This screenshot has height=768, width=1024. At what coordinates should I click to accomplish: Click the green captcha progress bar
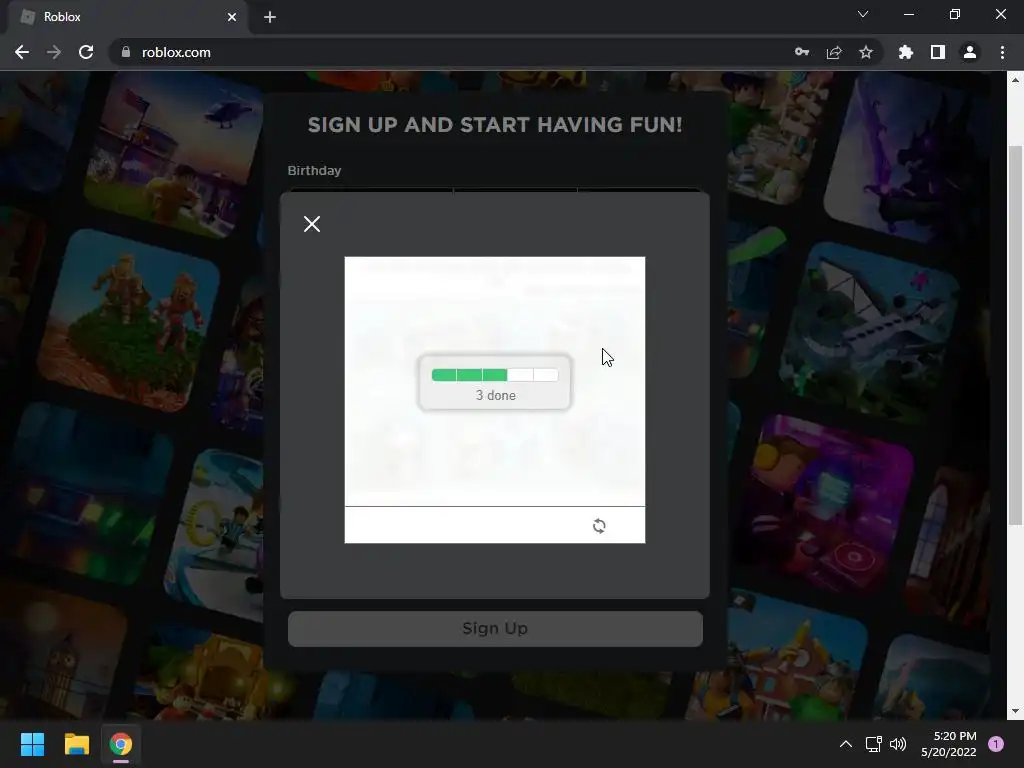coord(495,375)
